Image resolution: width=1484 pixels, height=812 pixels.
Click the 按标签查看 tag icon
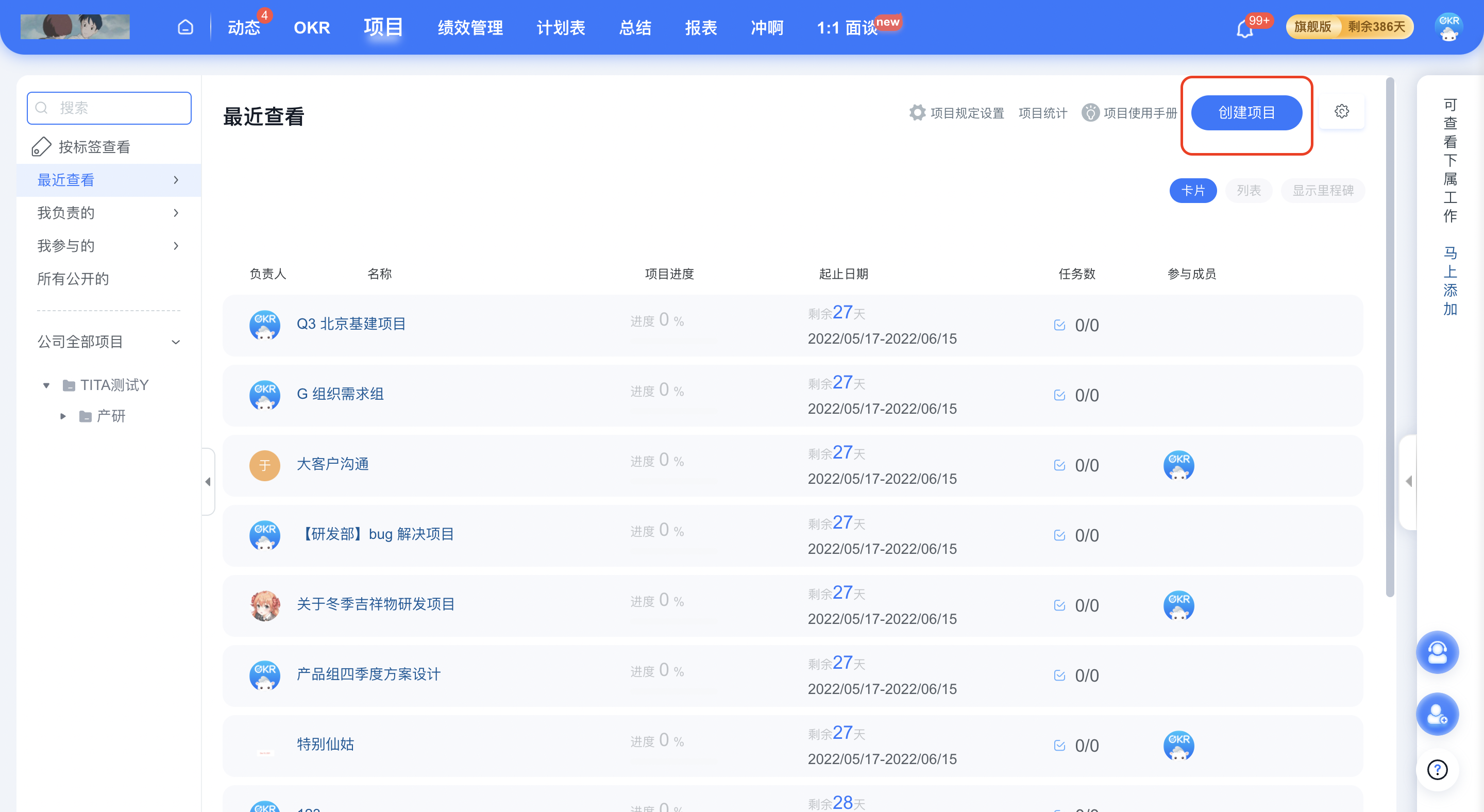coord(41,147)
